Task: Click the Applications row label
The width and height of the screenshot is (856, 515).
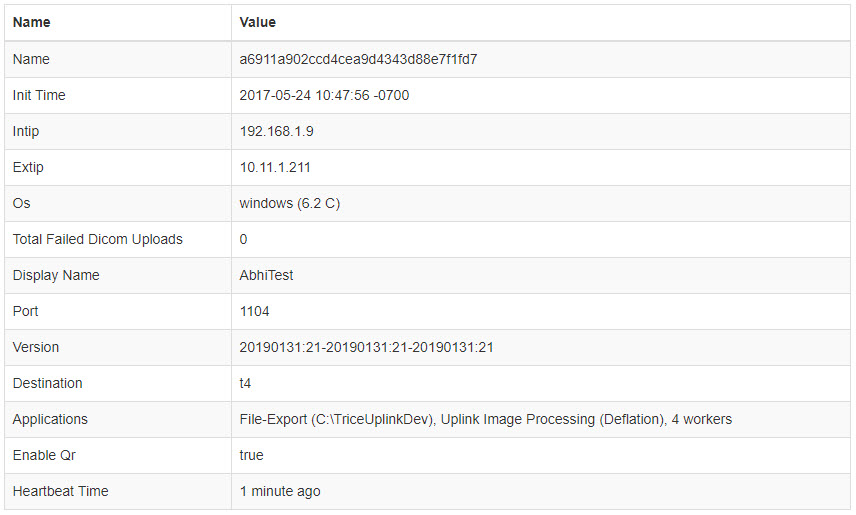Action: tap(50, 419)
